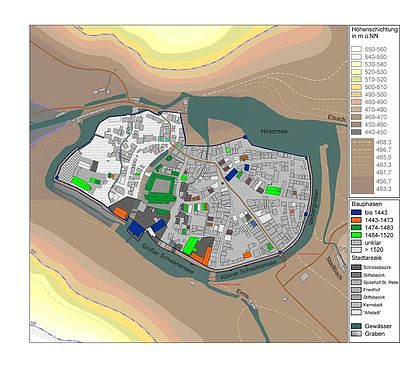The image size is (400, 367).
Task: Click the '540-550' elevation label
Action: click(376, 57)
